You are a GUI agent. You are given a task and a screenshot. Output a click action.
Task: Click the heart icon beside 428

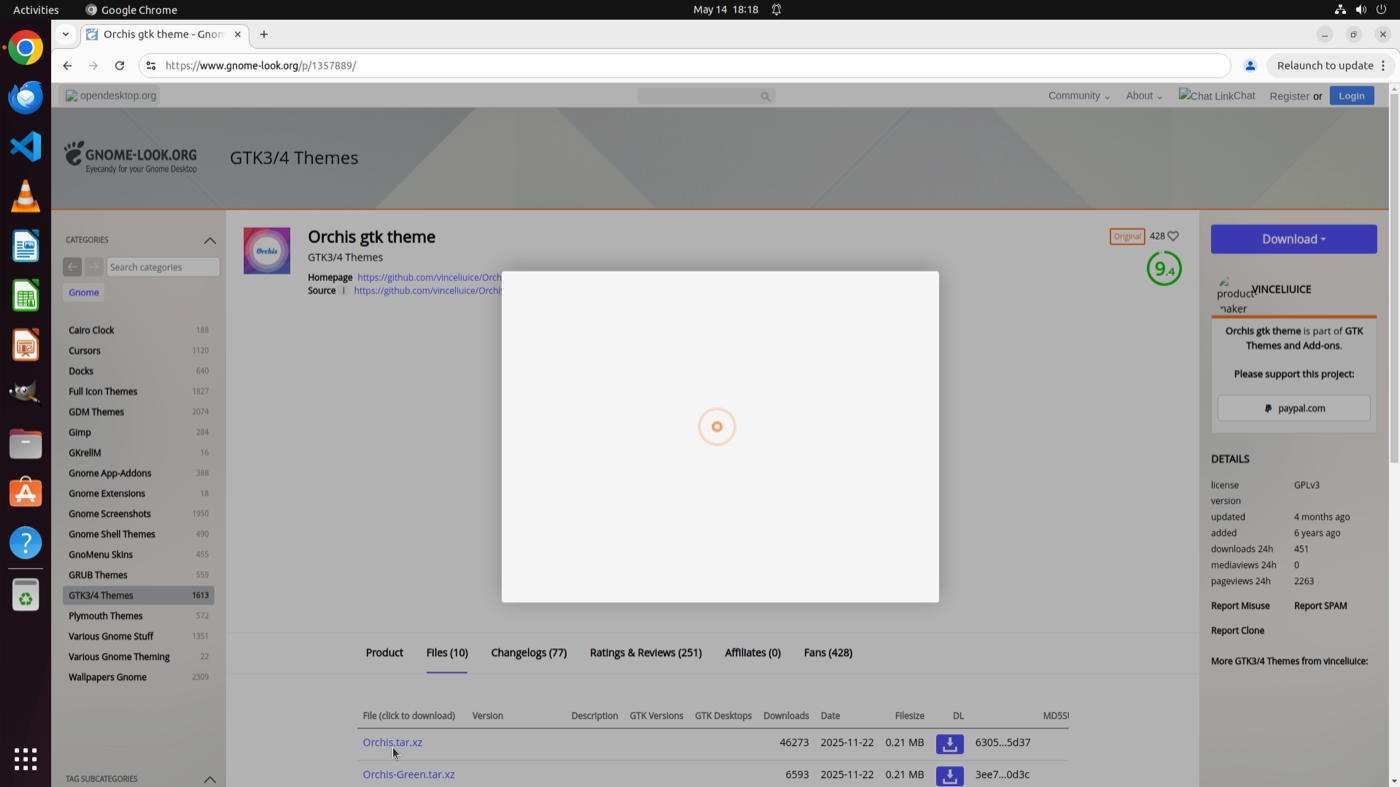(x=1173, y=236)
